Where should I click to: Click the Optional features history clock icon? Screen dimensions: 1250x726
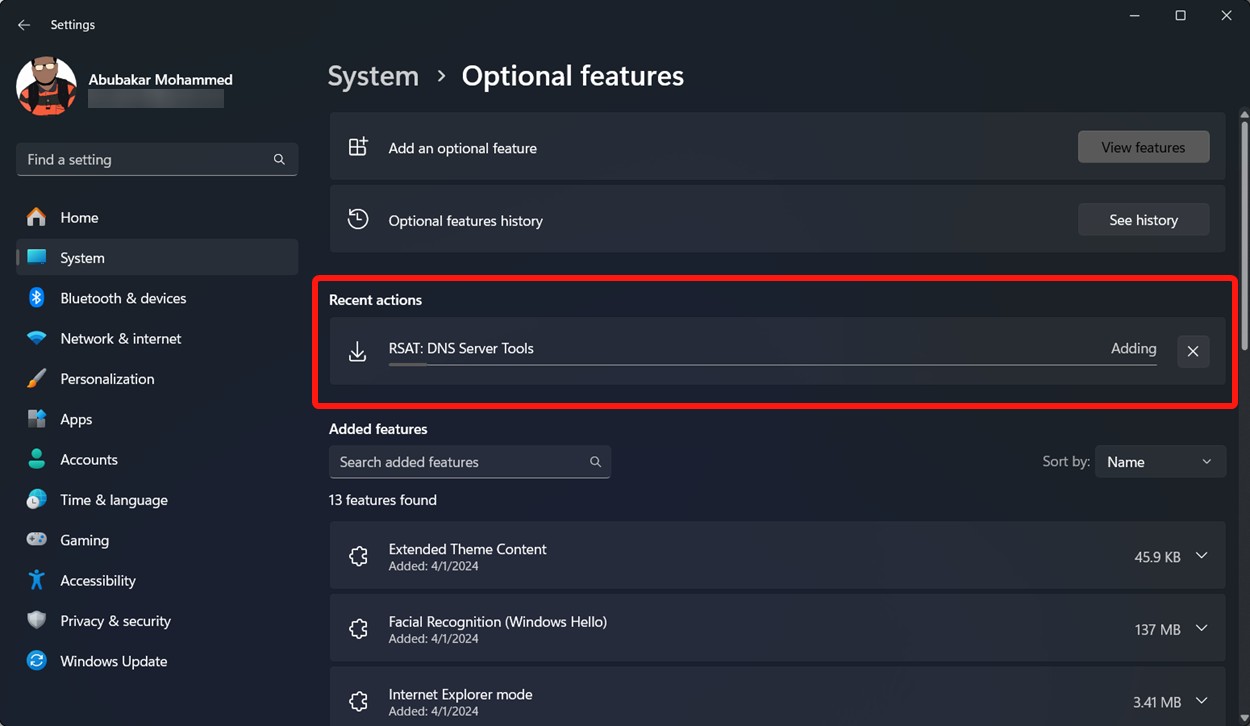coord(358,219)
